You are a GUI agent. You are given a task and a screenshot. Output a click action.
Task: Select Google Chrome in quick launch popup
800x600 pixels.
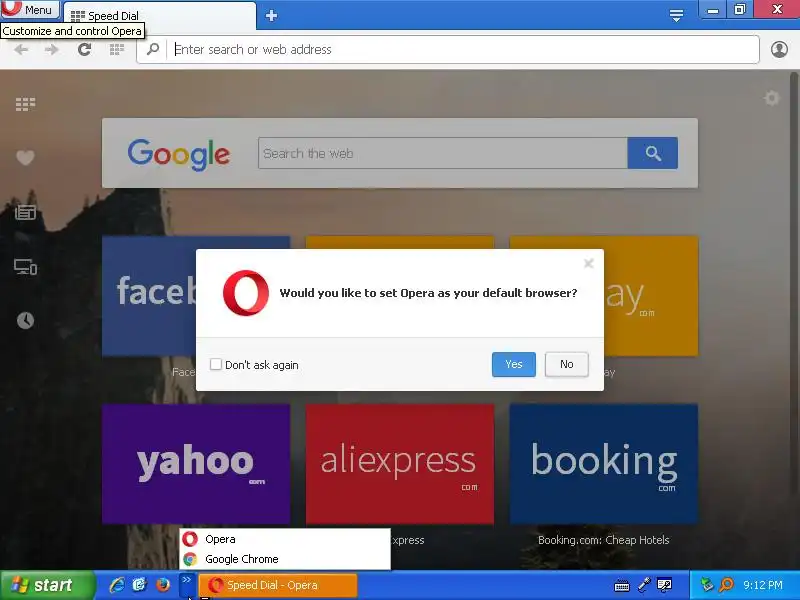tap(285, 559)
